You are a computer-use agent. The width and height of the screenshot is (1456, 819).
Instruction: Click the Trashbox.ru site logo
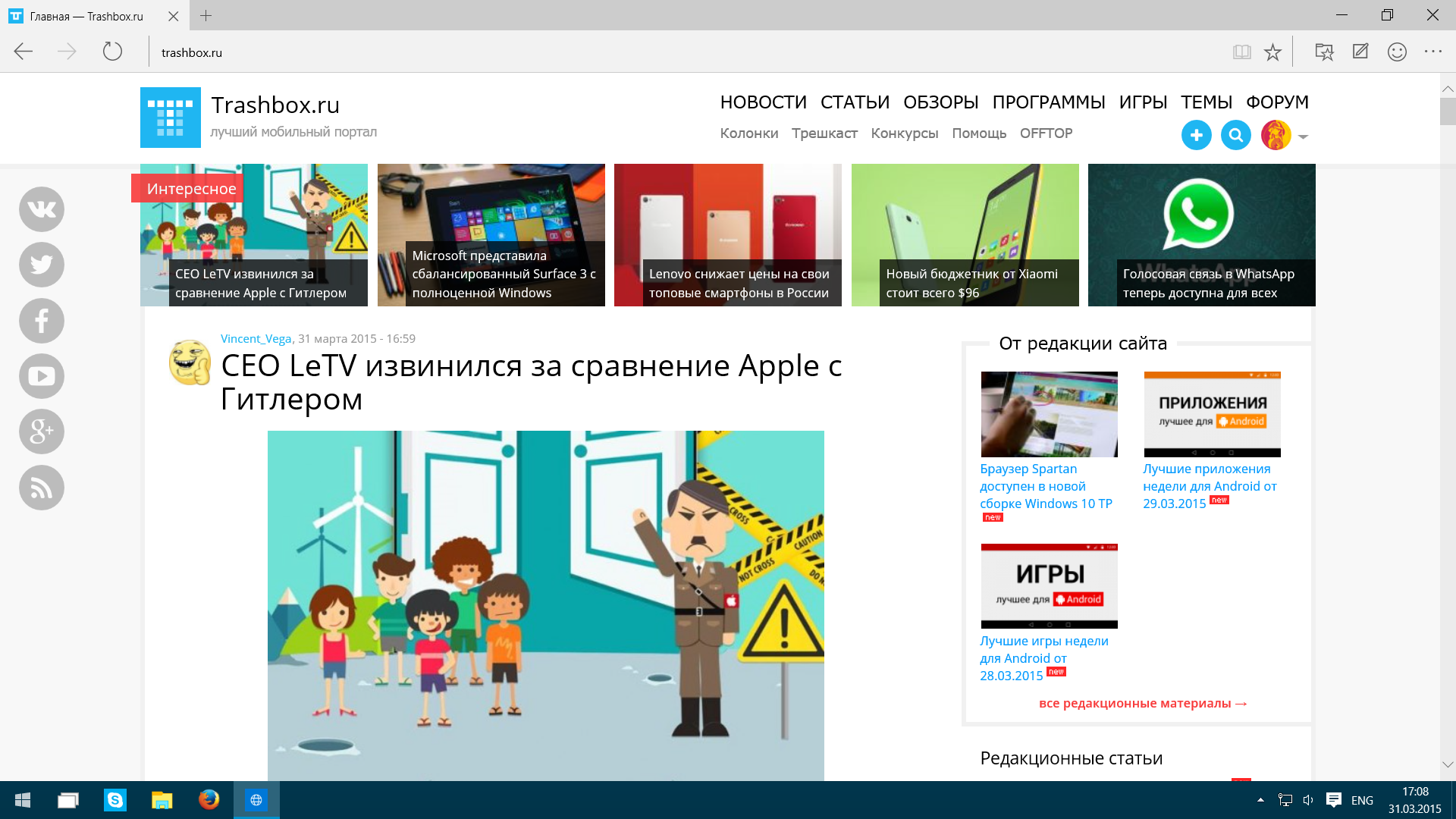pos(171,118)
